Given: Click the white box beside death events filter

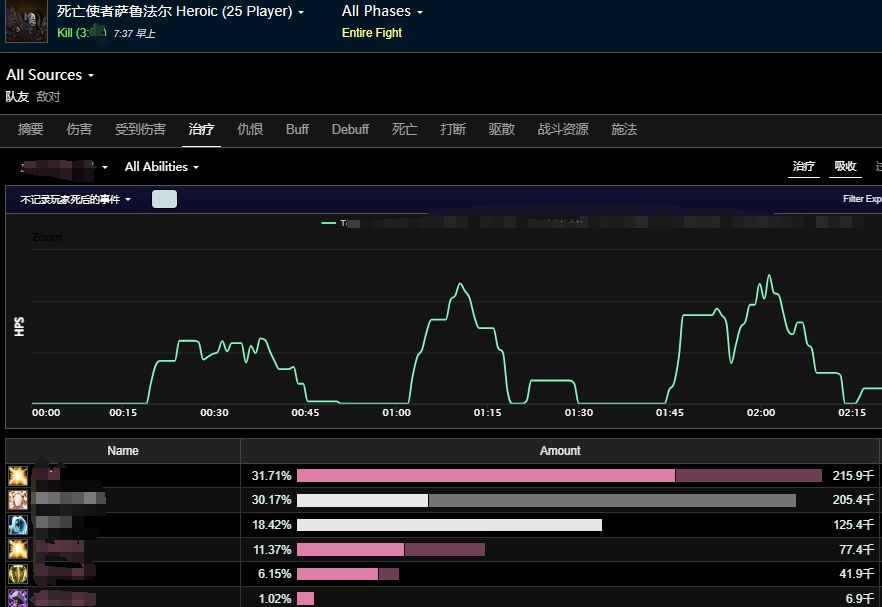Looking at the screenshot, I should pyautogui.click(x=164, y=199).
